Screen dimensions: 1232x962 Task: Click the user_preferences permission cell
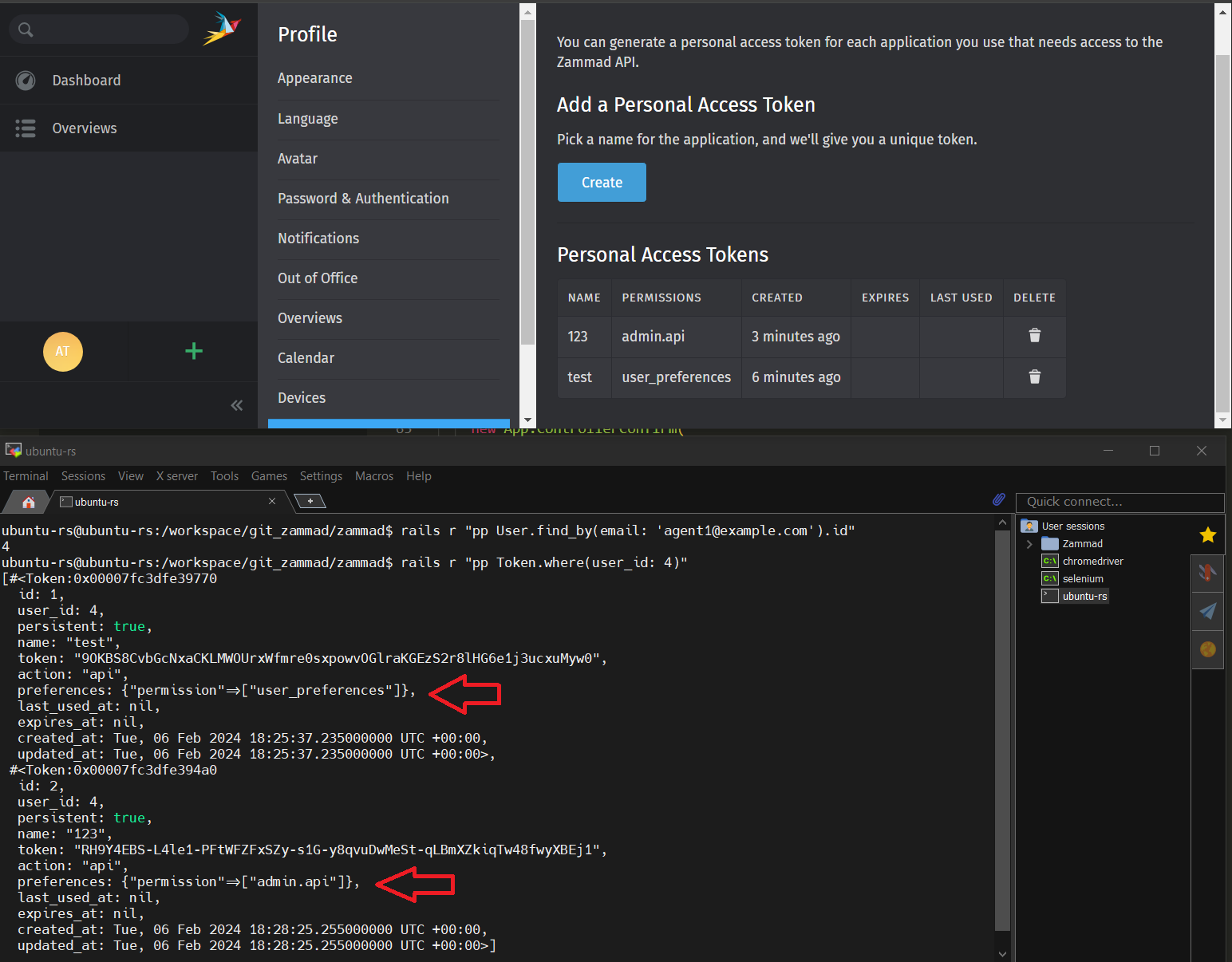coord(676,377)
